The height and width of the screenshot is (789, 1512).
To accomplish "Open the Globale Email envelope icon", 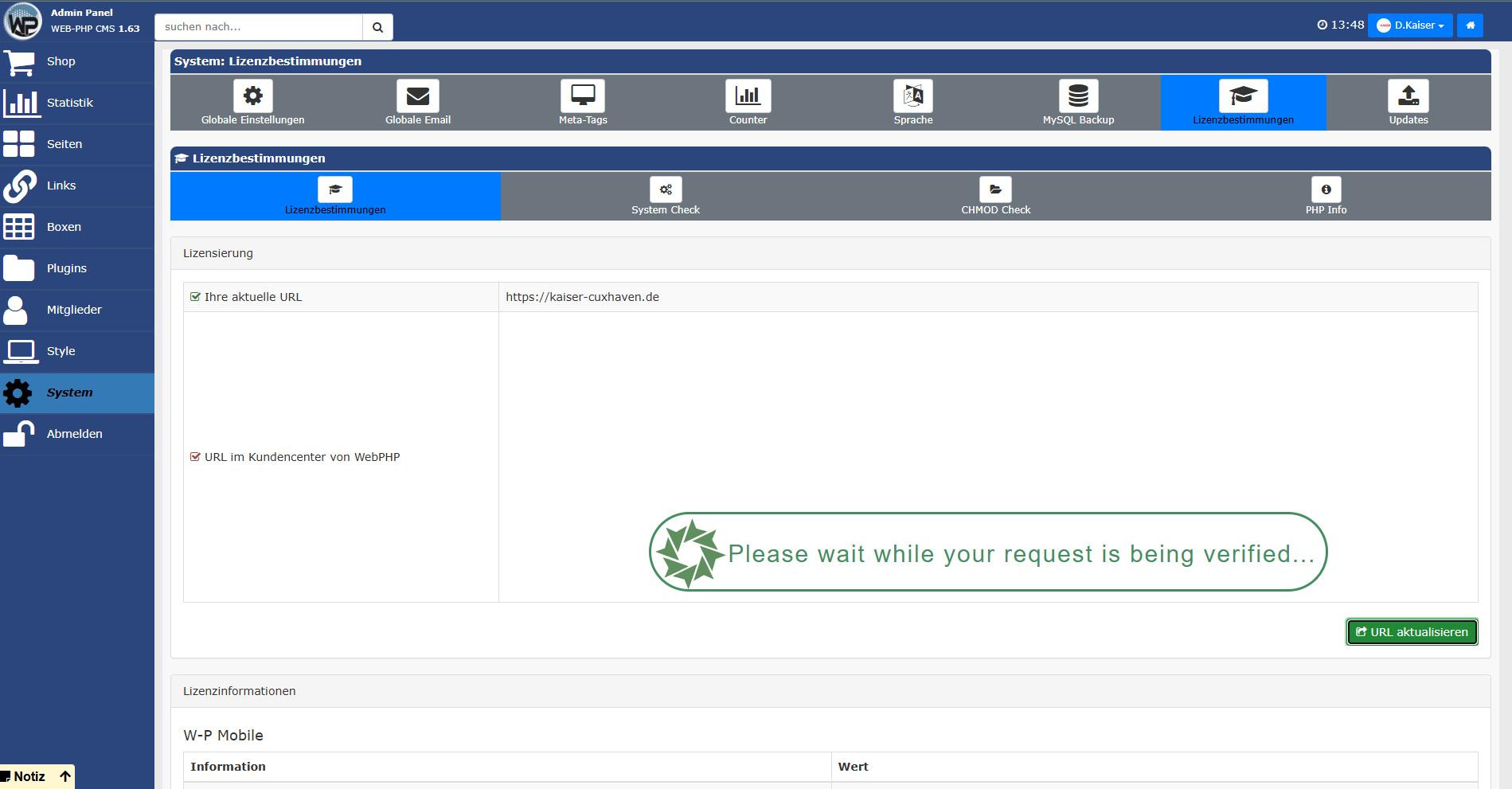I will [x=417, y=96].
